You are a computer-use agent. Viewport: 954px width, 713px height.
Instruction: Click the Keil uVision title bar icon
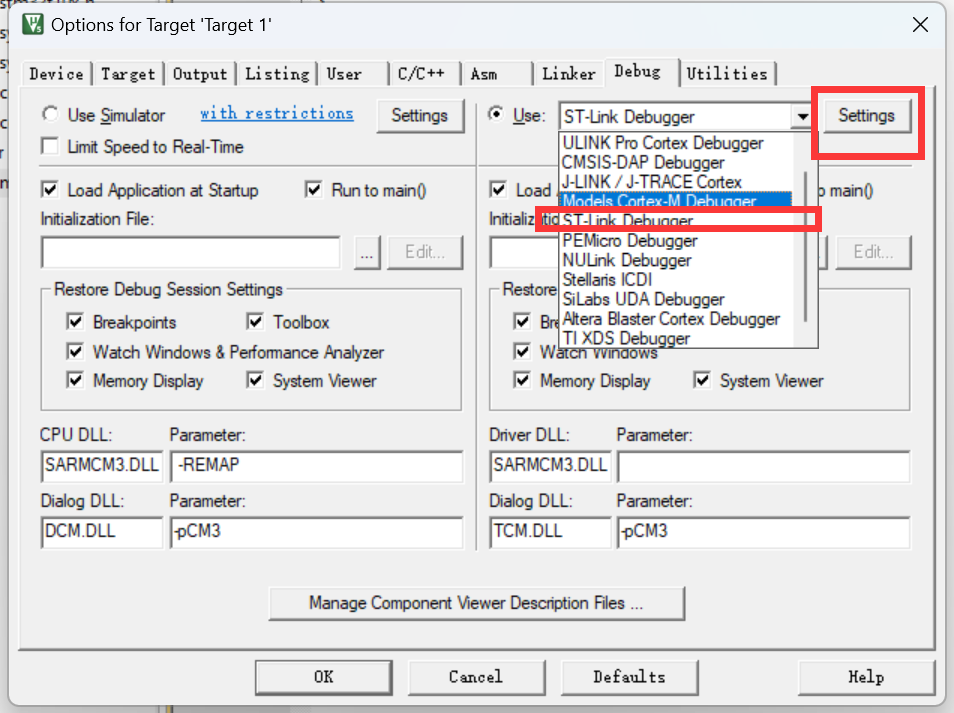(33, 24)
